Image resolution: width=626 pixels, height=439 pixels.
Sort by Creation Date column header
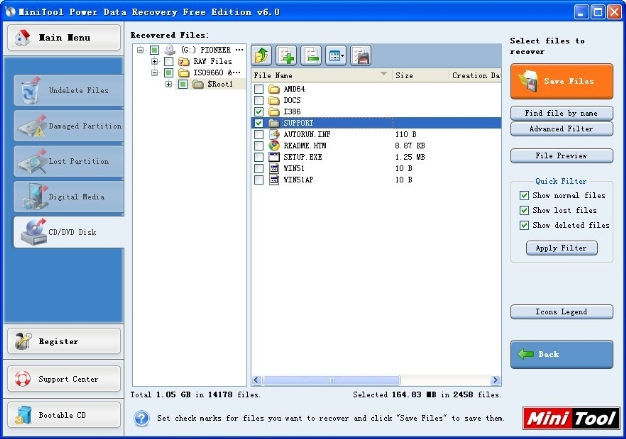click(x=475, y=75)
